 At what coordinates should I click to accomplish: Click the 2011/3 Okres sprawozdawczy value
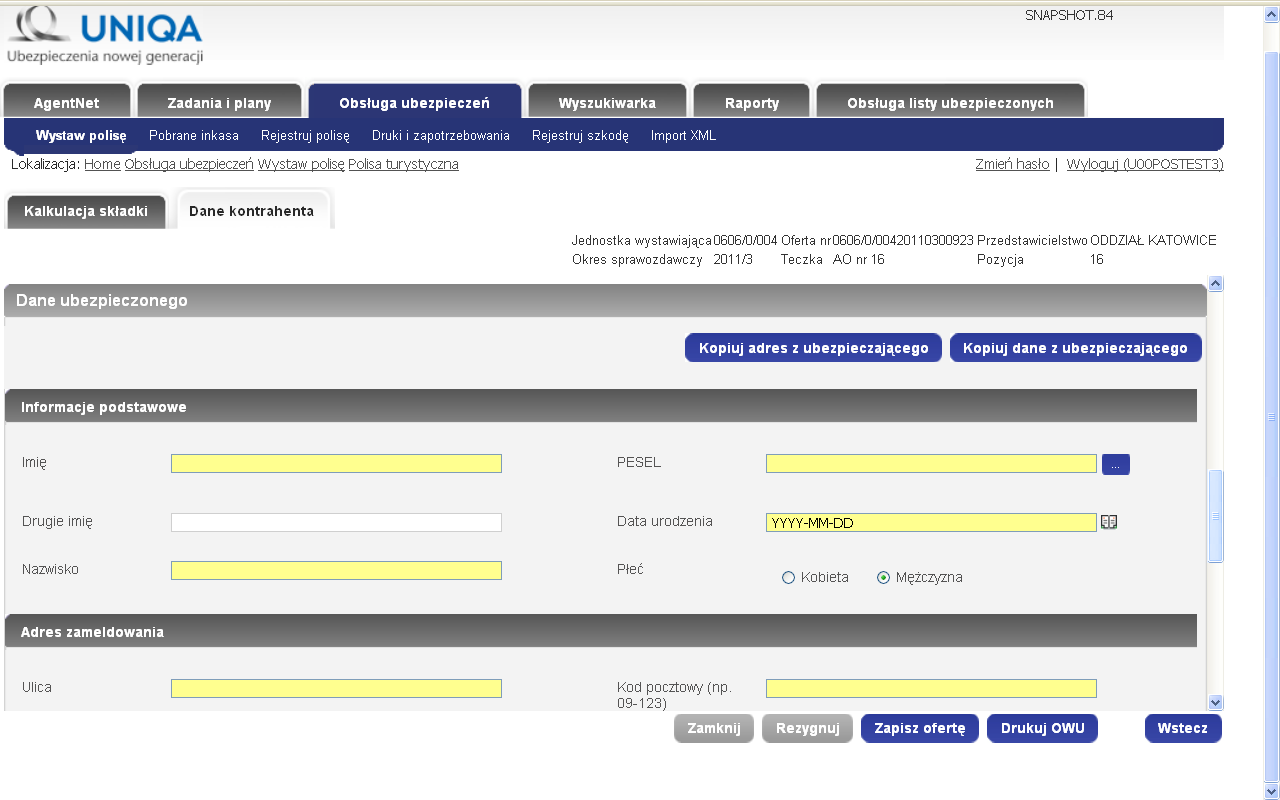(x=733, y=260)
